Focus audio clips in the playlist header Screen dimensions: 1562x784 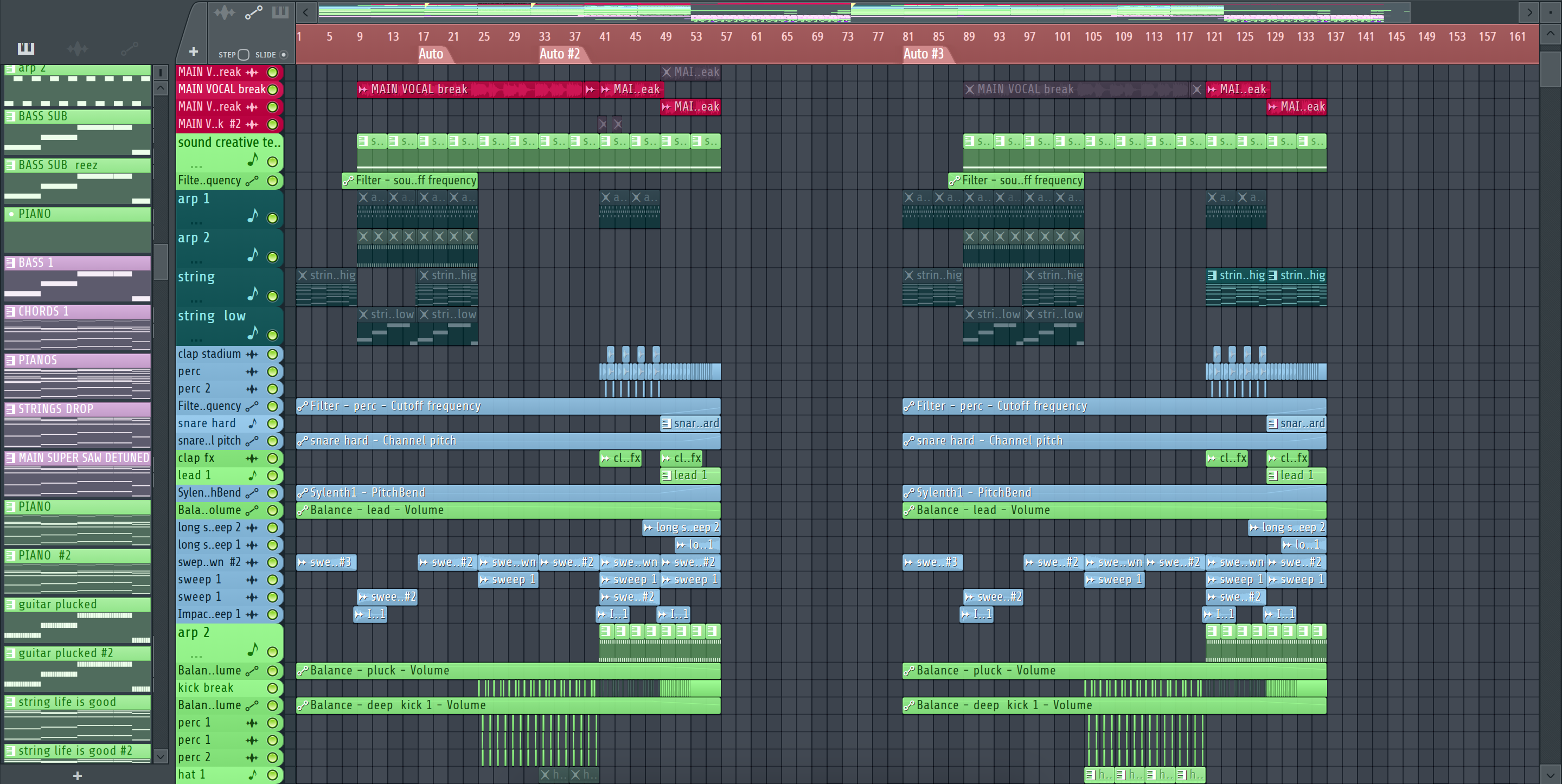tap(225, 12)
